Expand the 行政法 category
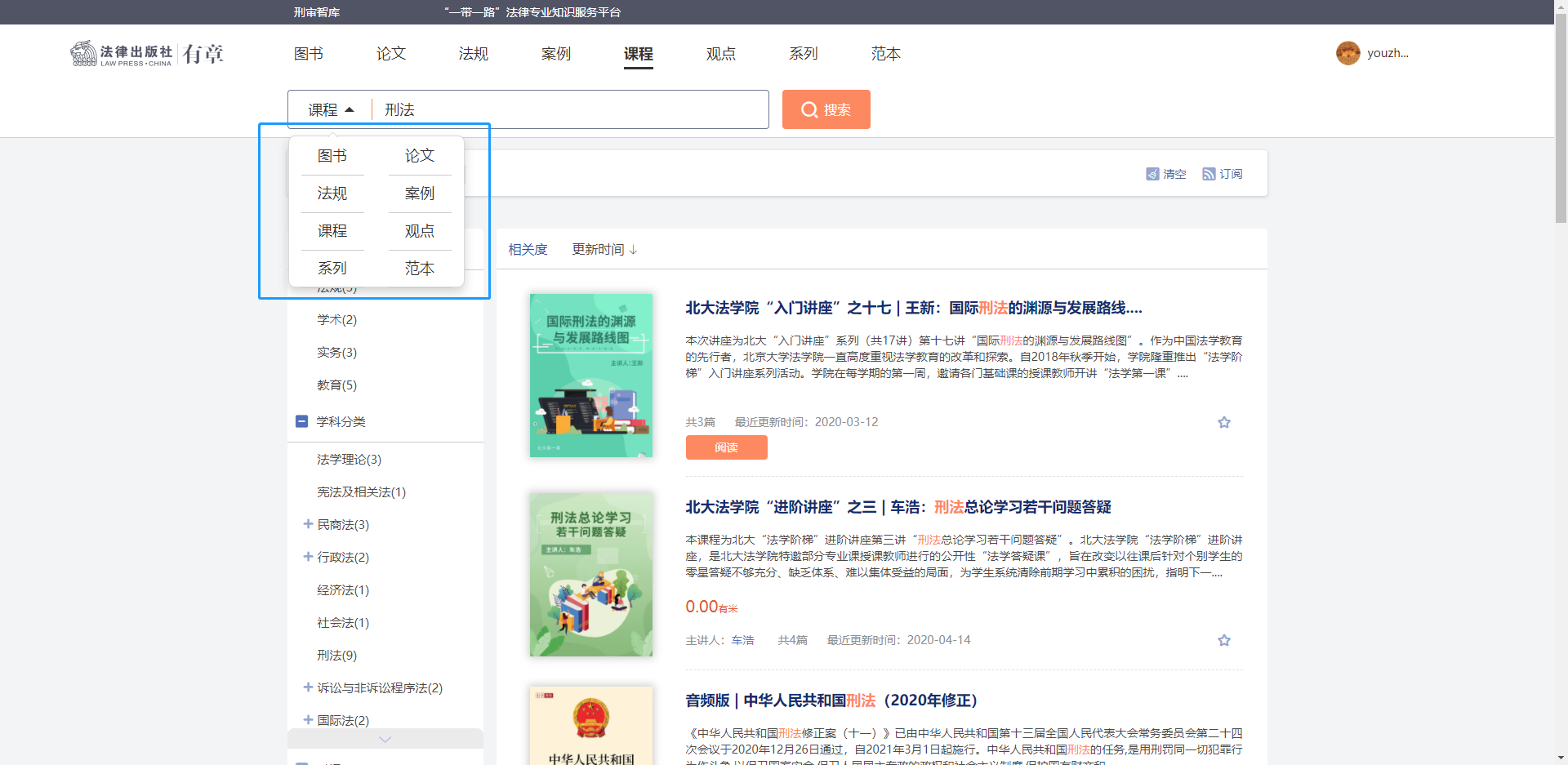 [308, 557]
